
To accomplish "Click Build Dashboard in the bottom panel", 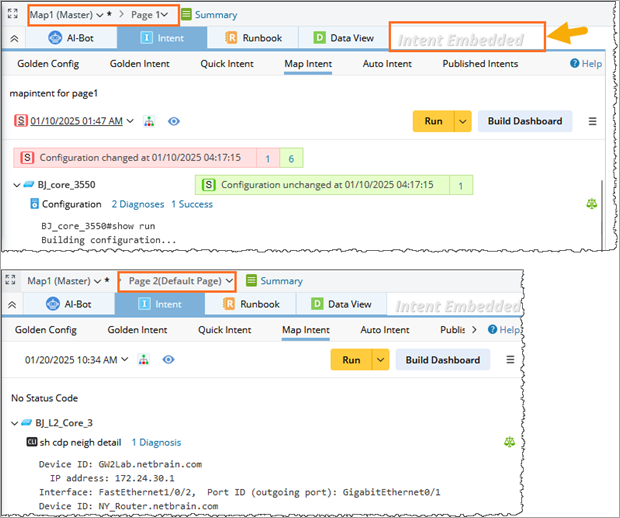I will pyautogui.click(x=443, y=360).
